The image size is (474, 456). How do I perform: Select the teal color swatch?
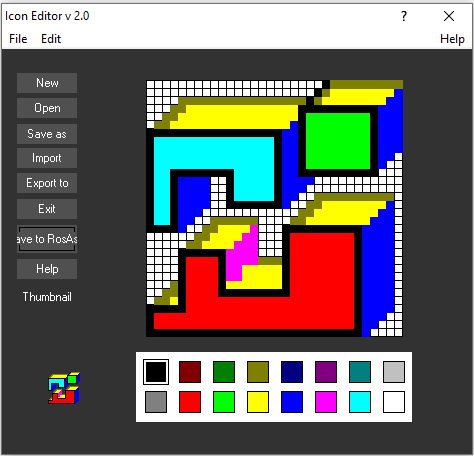(360, 372)
